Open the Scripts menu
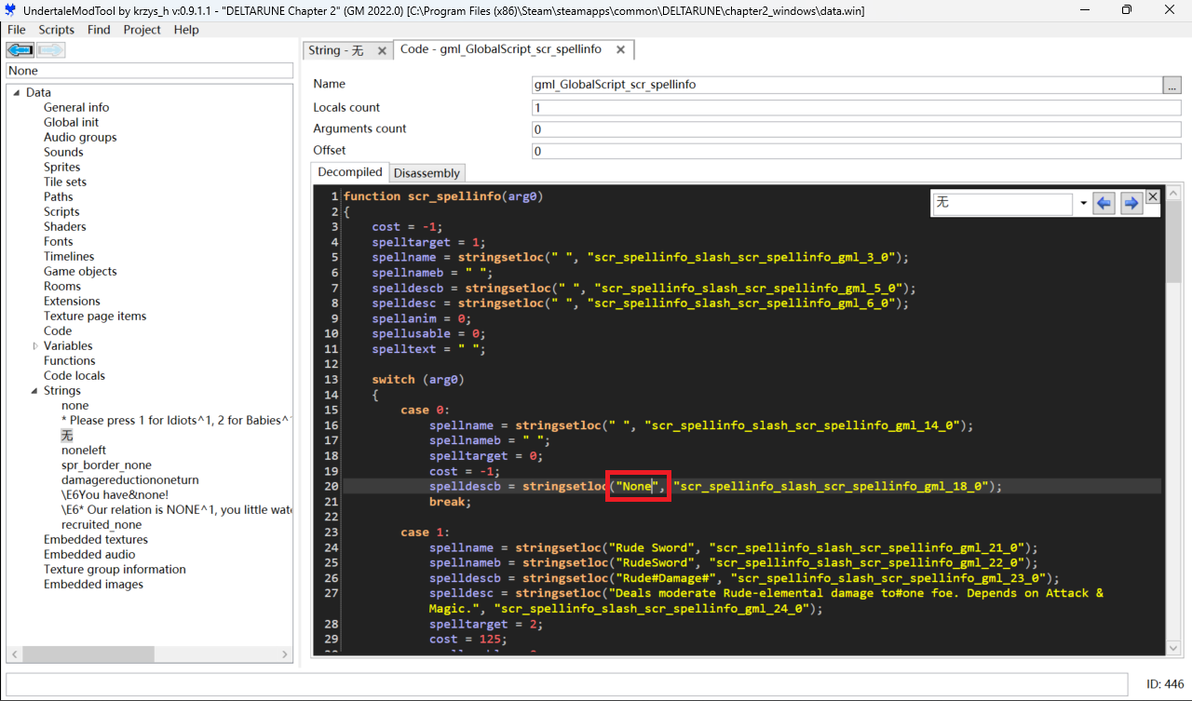Image resolution: width=1192 pixels, height=701 pixels. 56,30
